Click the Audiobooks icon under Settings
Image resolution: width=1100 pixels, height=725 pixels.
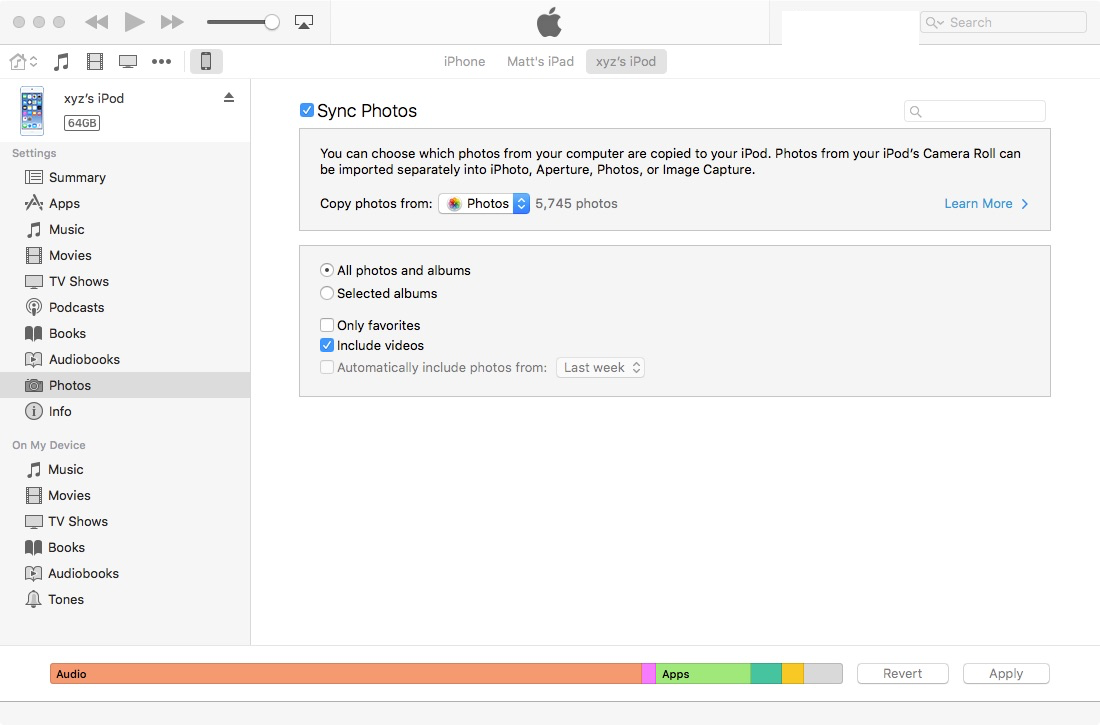click(34, 359)
